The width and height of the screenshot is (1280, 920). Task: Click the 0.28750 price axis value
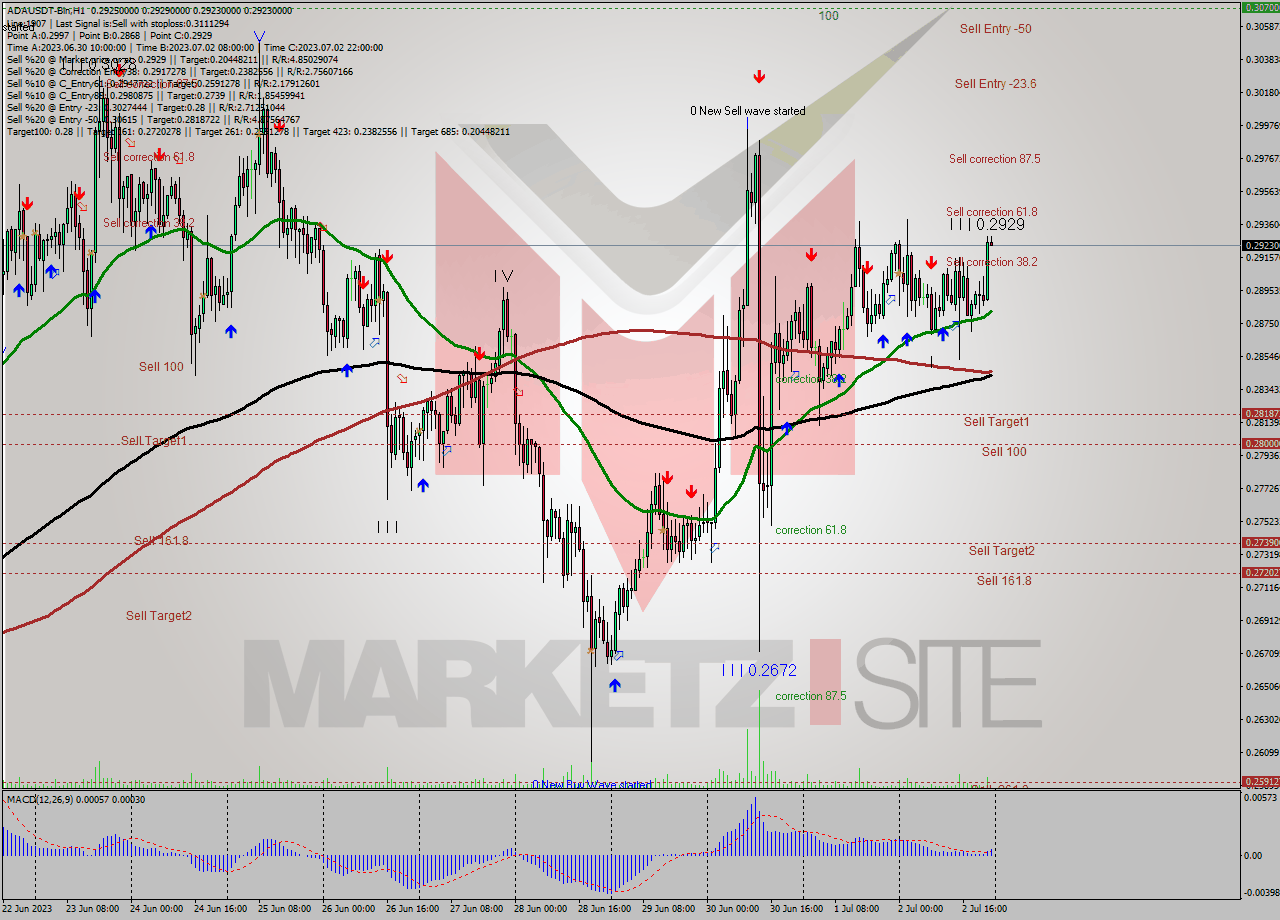click(x=1261, y=323)
